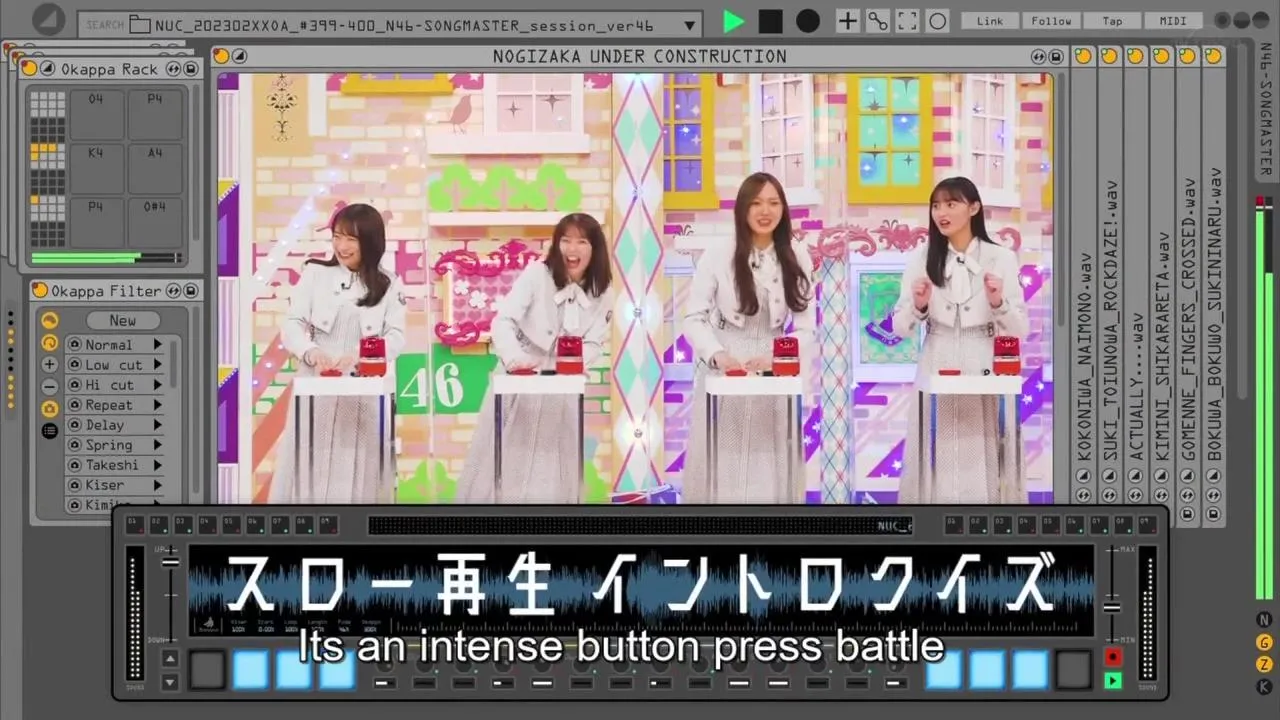Click the orange dot on Okappa Rack title
1280x720 pixels.
[x=31, y=68]
